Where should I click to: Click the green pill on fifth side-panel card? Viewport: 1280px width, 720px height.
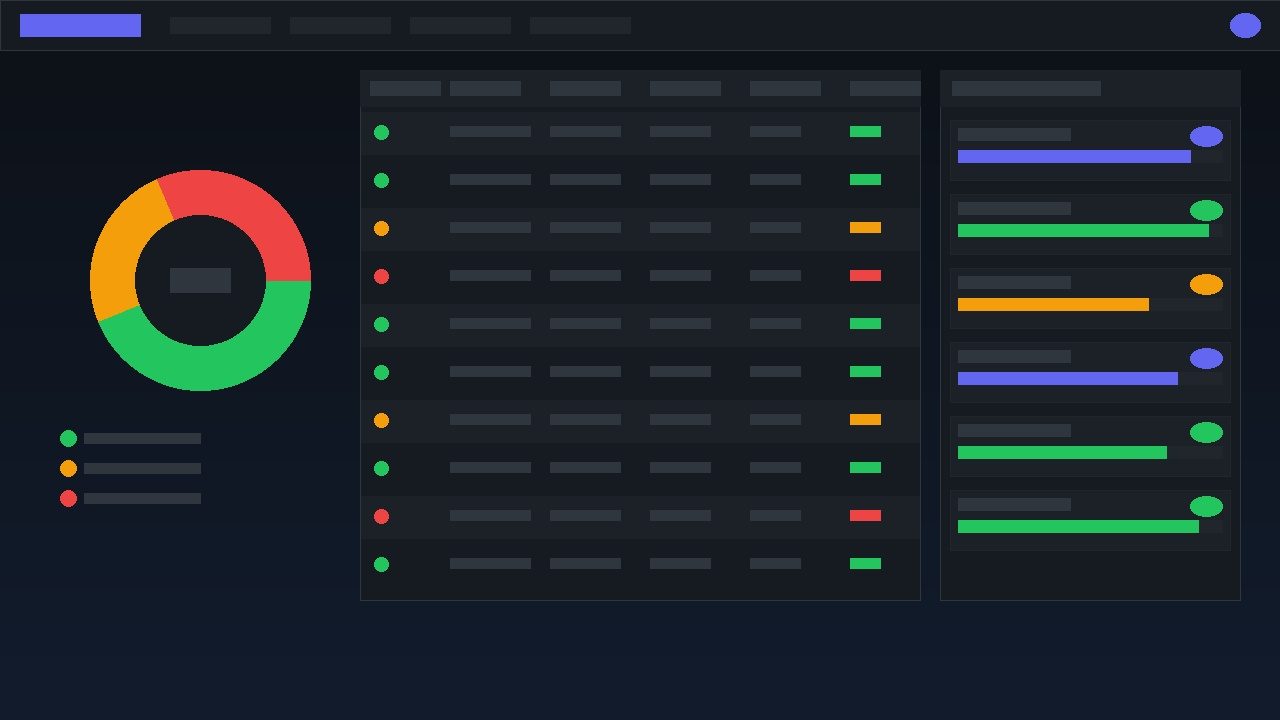click(x=1206, y=432)
